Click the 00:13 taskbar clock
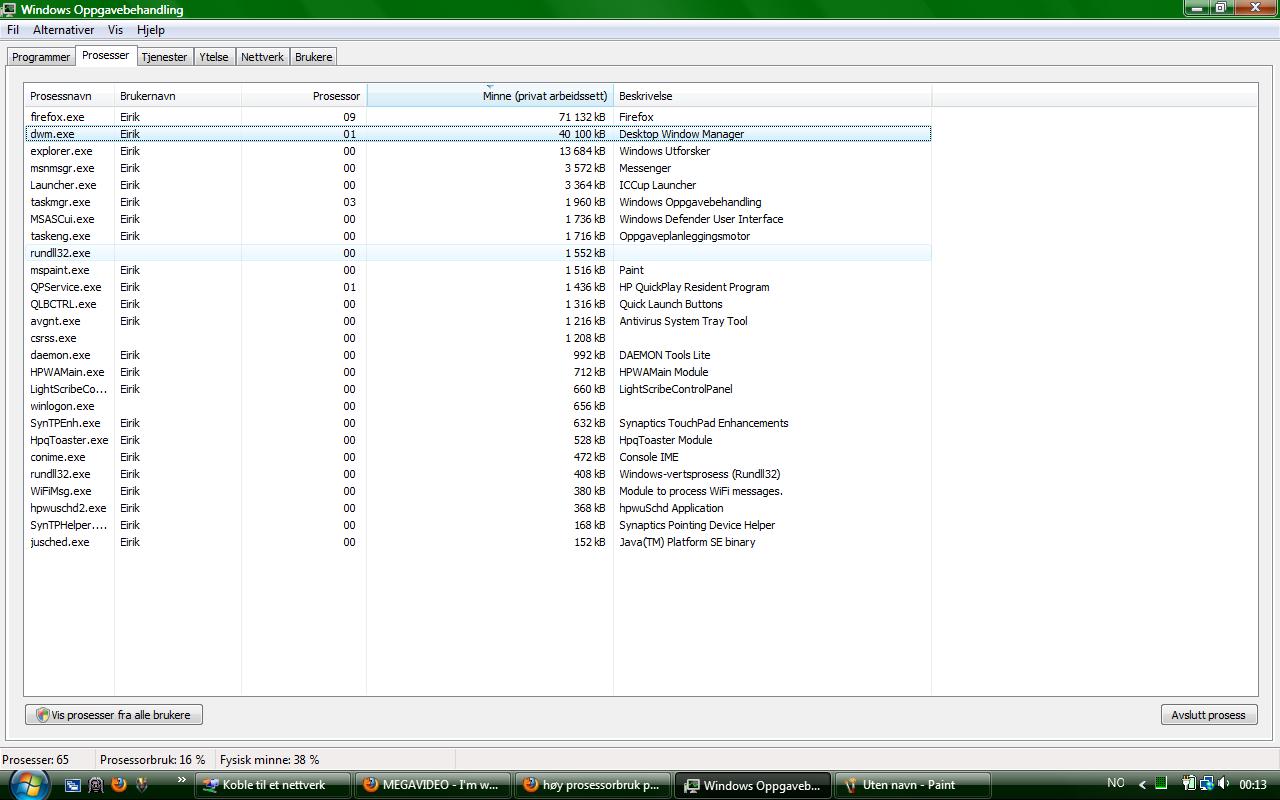 point(1252,785)
